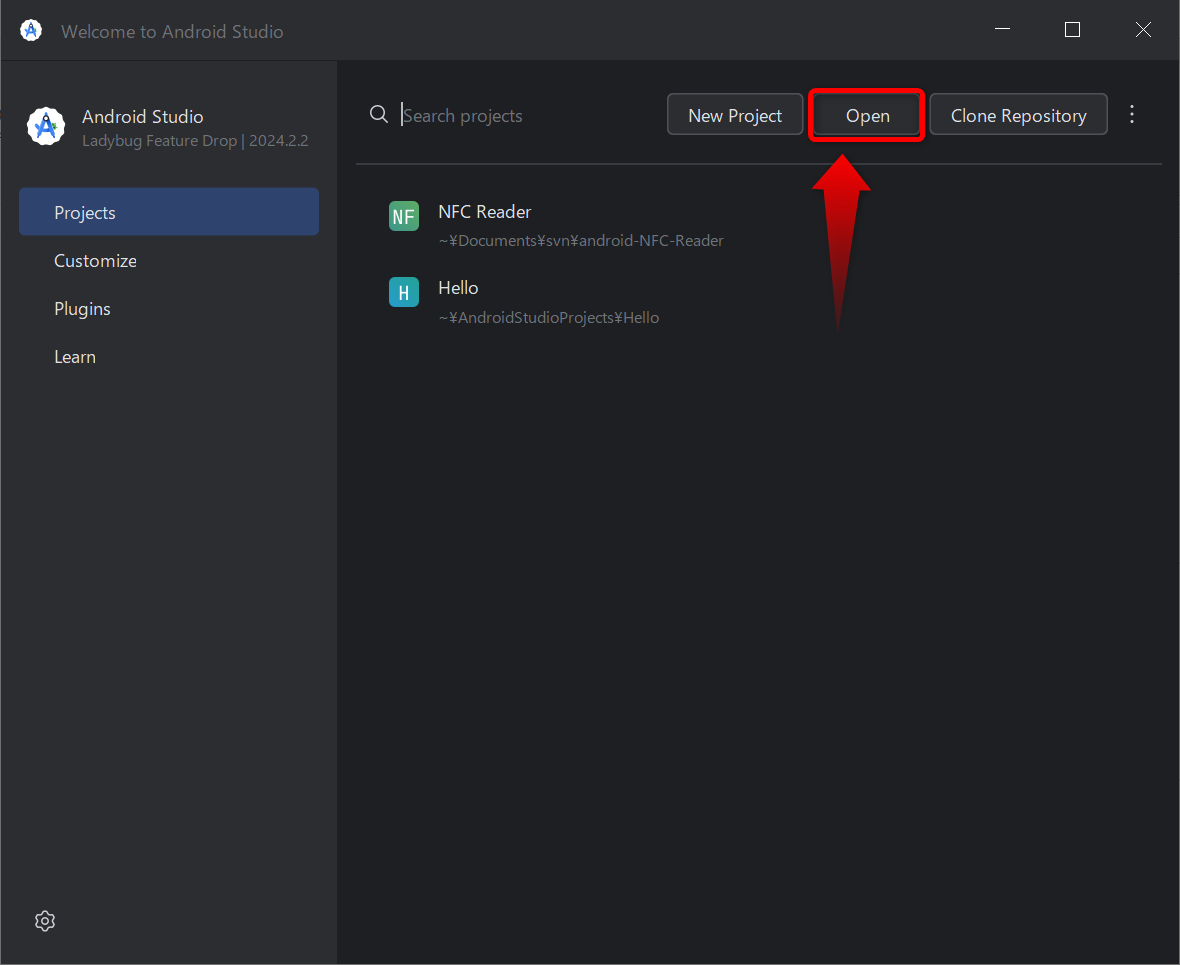Screen dimensions: 1180x965
Task: Go to the Learn tab
Action: pyautogui.click(x=169, y=357)
